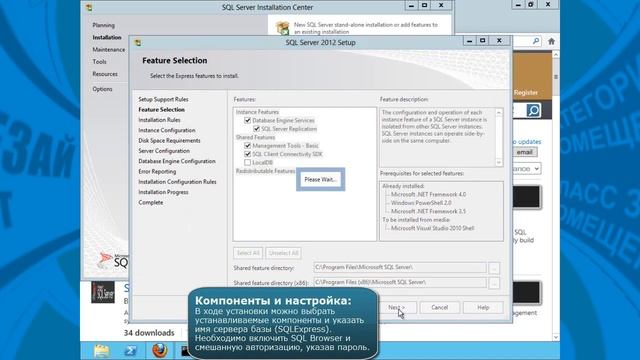Open PowerShell from the taskbar
Image resolution: width=640 pixels, height=360 pixels.
131,351
